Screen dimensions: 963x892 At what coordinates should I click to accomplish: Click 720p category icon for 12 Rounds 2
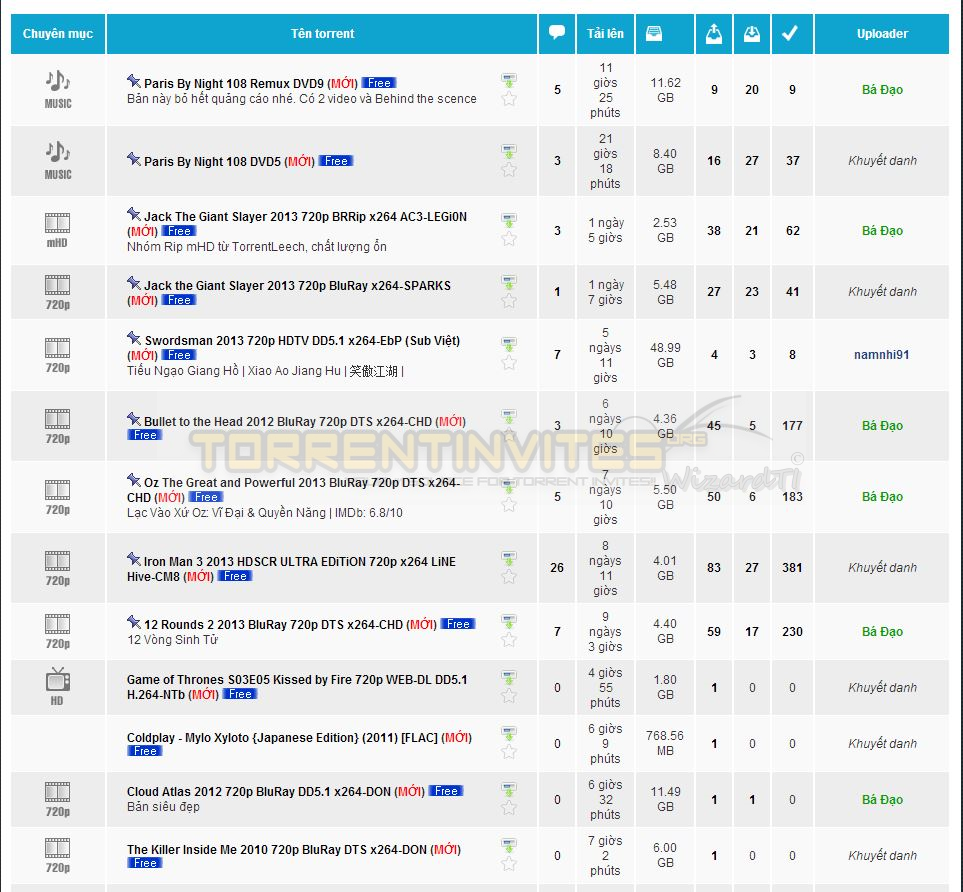click(x=57, y=632)
